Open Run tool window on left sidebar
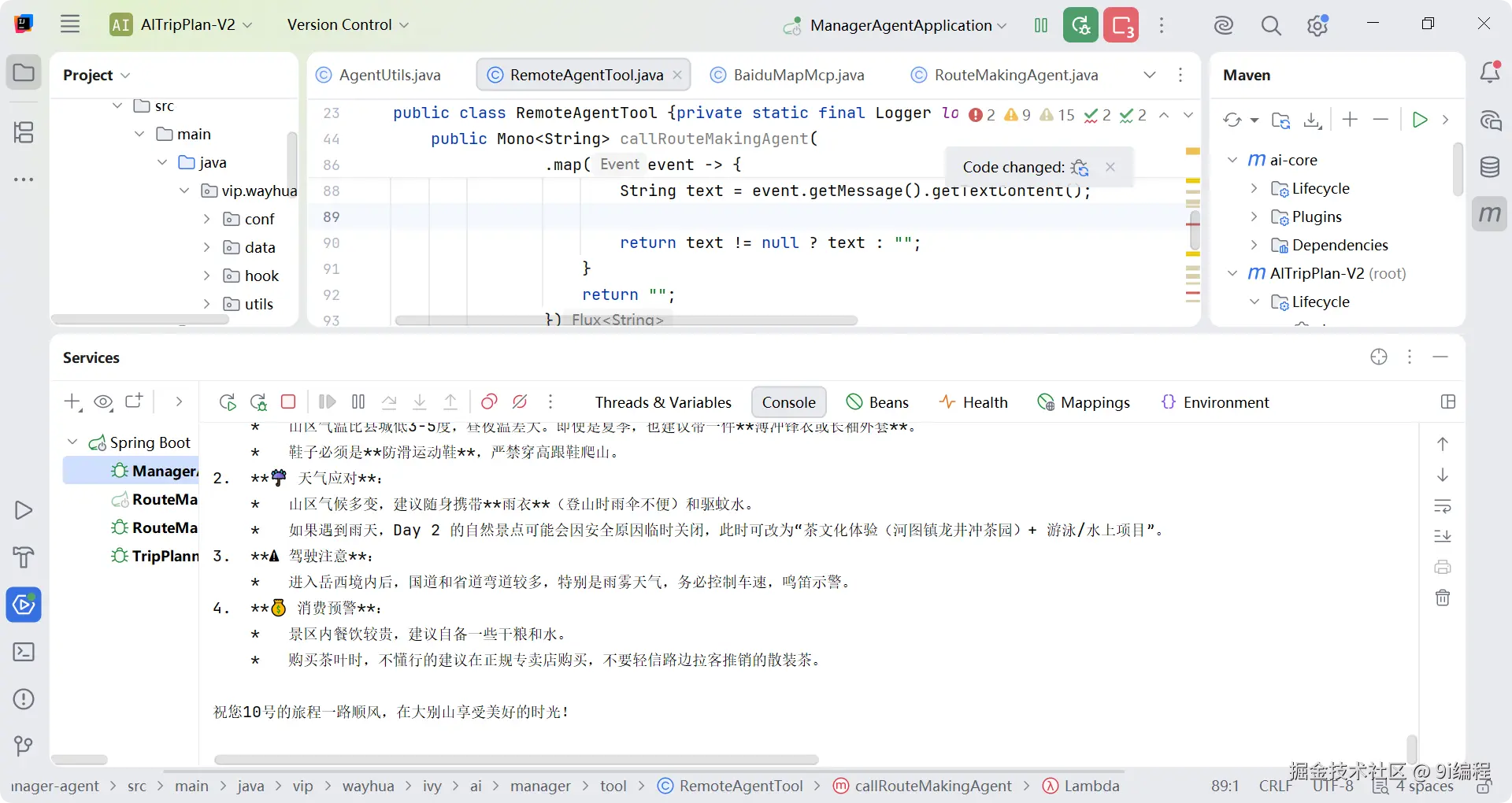This screenshot has width=1512, height=803. pyautogui.click(x=24, y=510)
